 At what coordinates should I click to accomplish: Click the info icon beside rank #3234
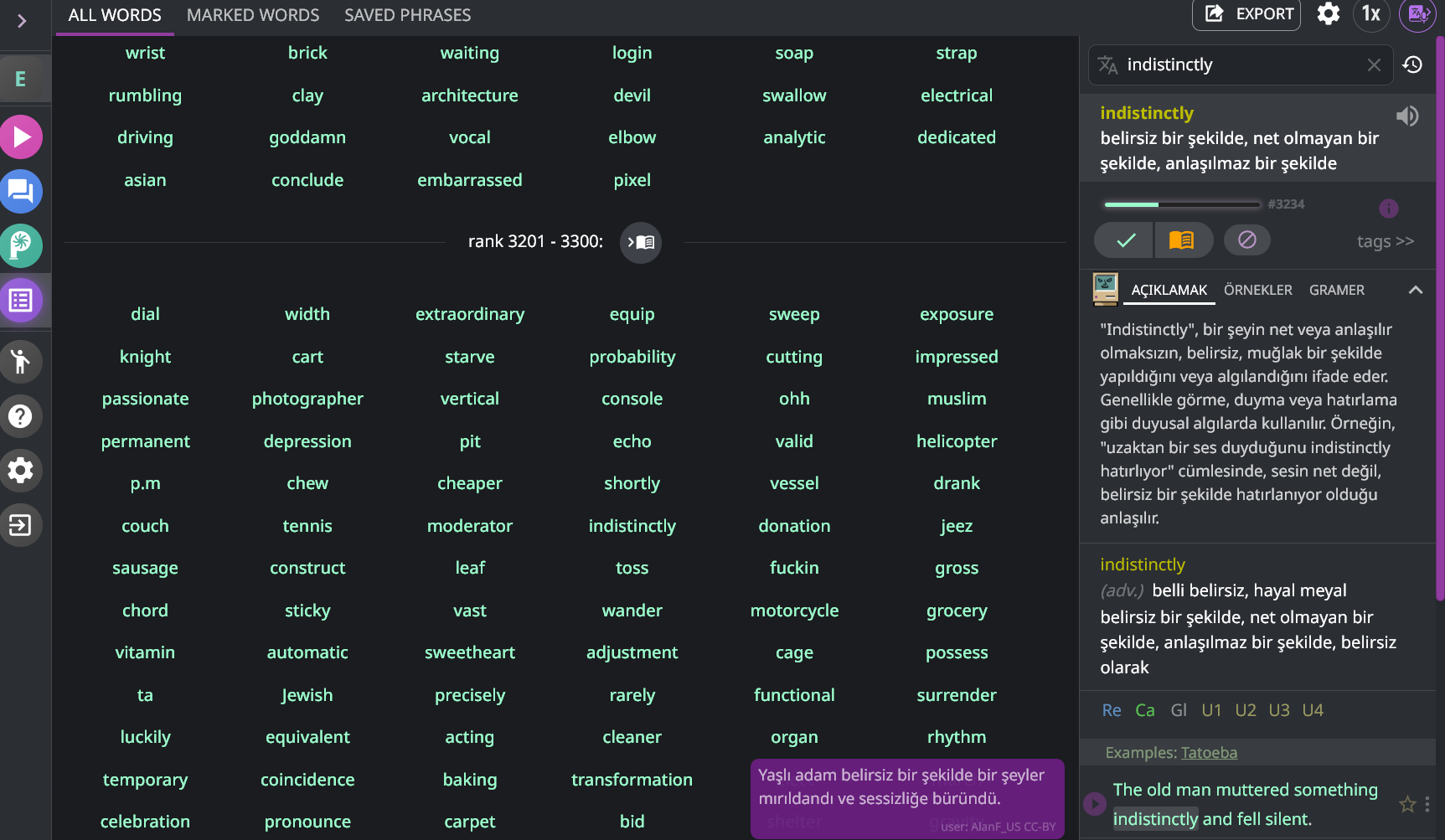(x=1389, y=208)
